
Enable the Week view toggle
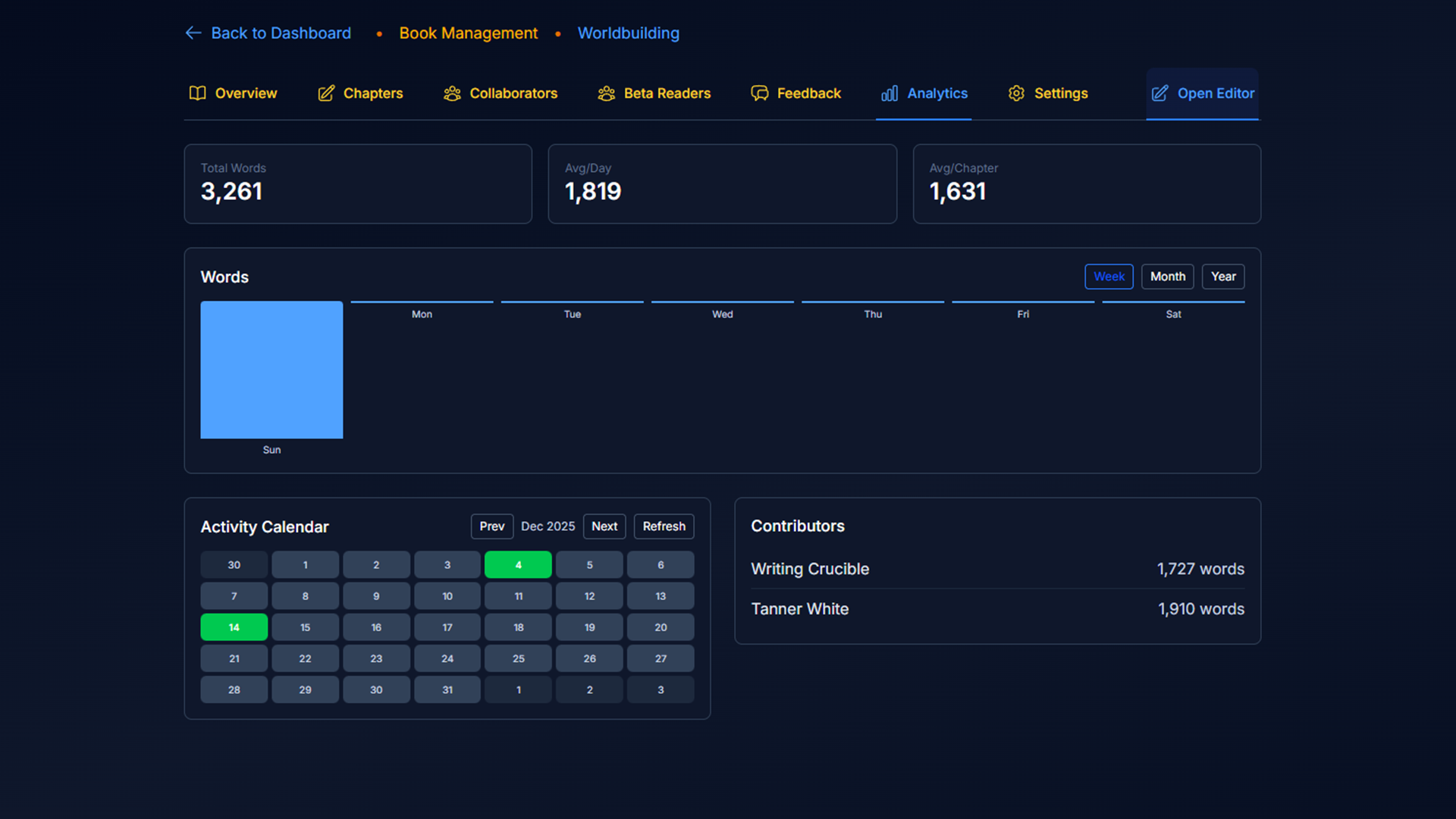tap(1109, 276)
